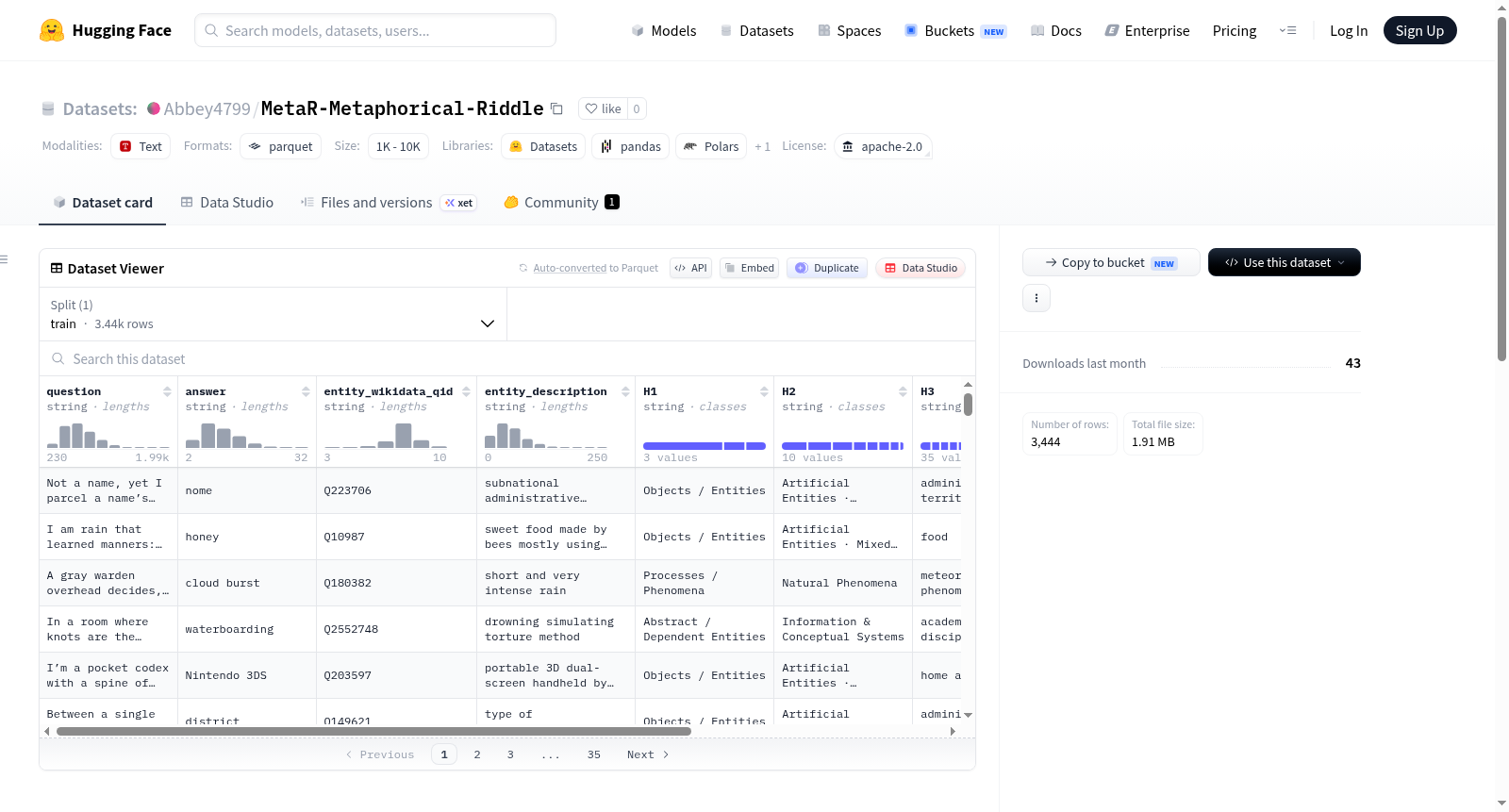Sort the H1 column
Image resolution: width=1509 pixels, height=812 pixels.
(764, 391)
